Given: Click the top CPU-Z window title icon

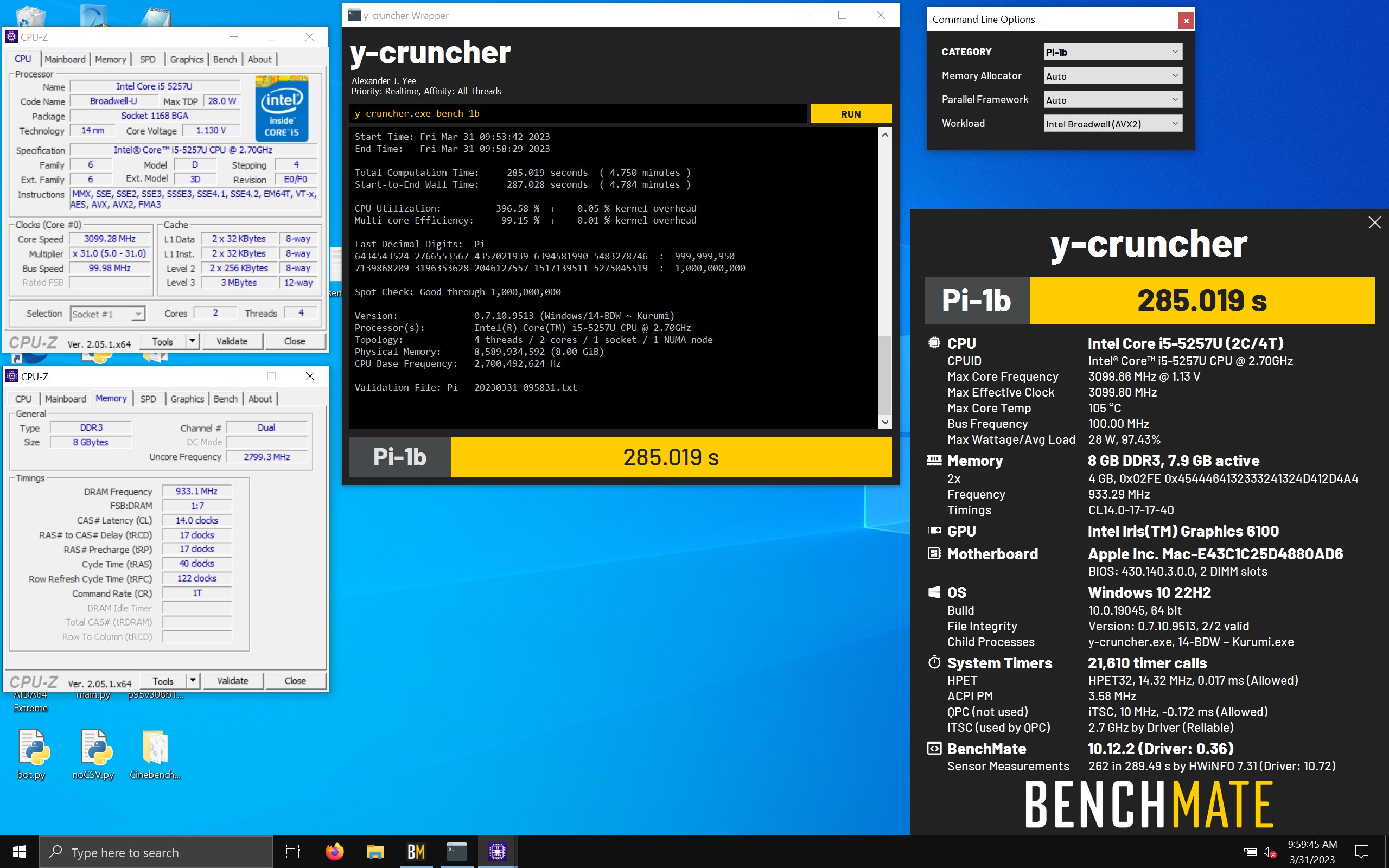Looking at the screenshot, I should (11, 37).
